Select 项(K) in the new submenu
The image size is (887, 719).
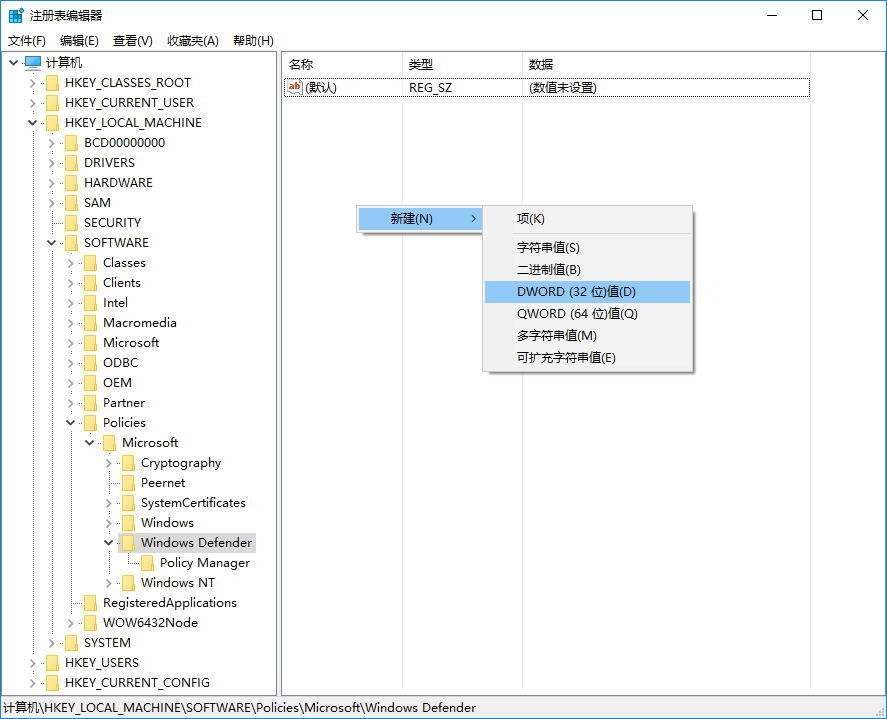[x=587, y=219]
